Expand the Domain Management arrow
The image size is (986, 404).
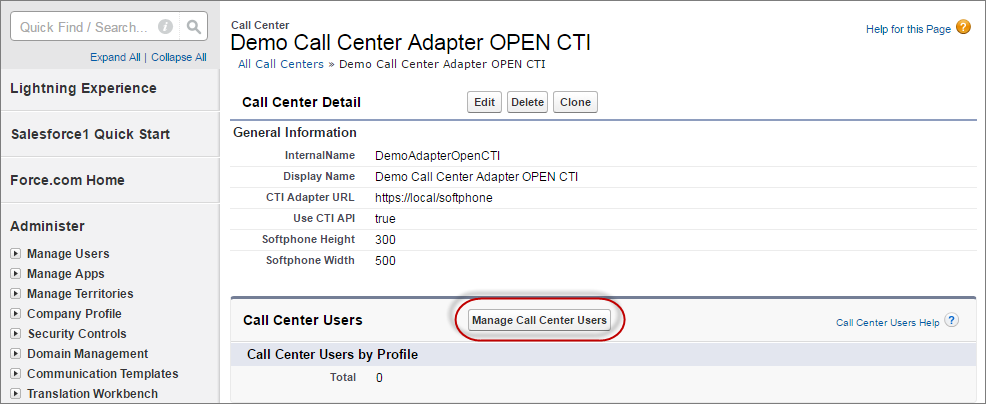click(16, 354)
